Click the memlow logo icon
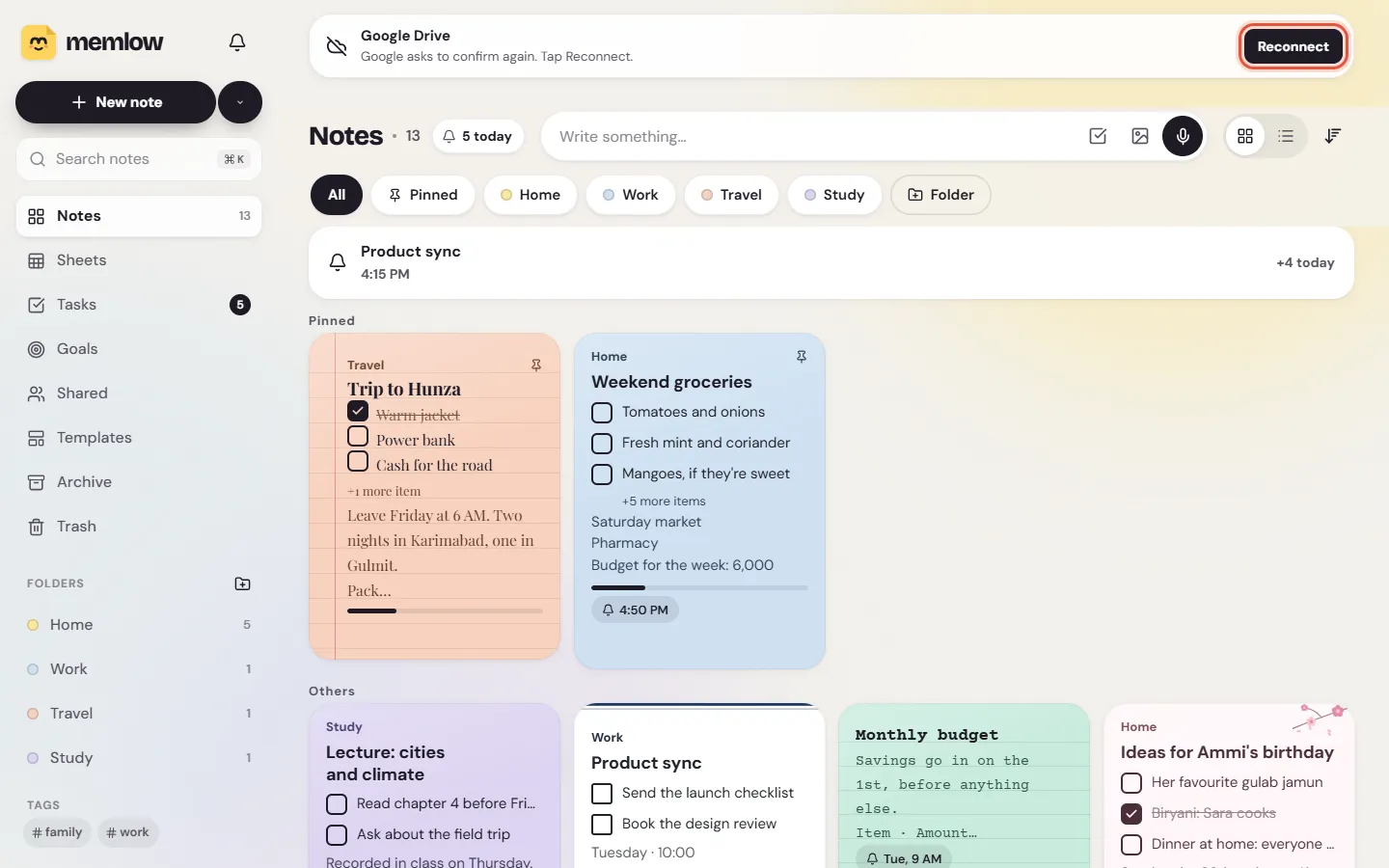Screen dimensions: 1389x868 [39, 42]
